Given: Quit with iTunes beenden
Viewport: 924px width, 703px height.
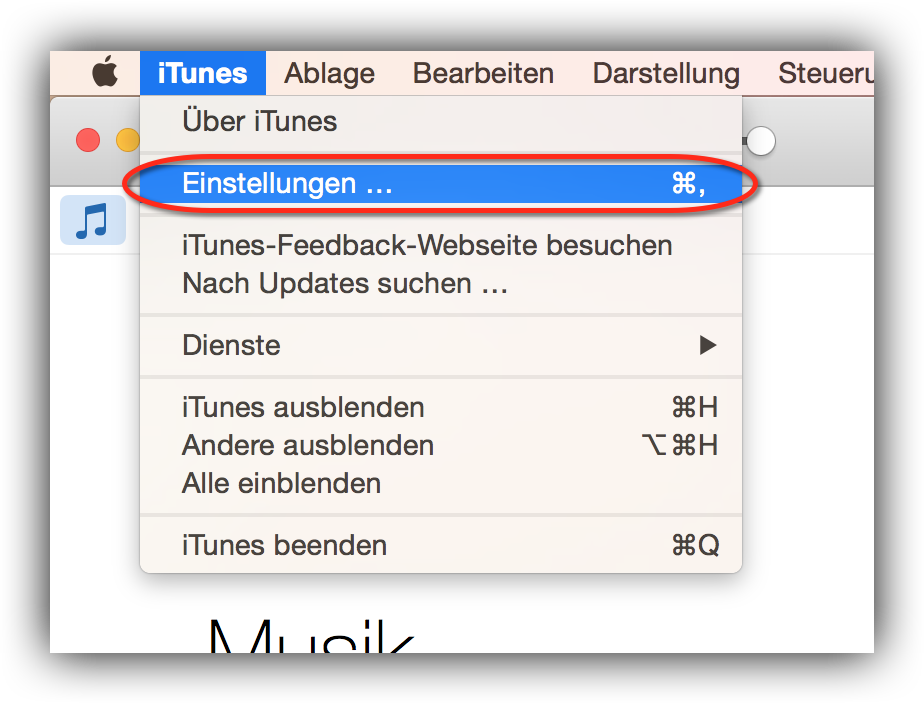Looking at the screenshot, I should pos(441,545).
